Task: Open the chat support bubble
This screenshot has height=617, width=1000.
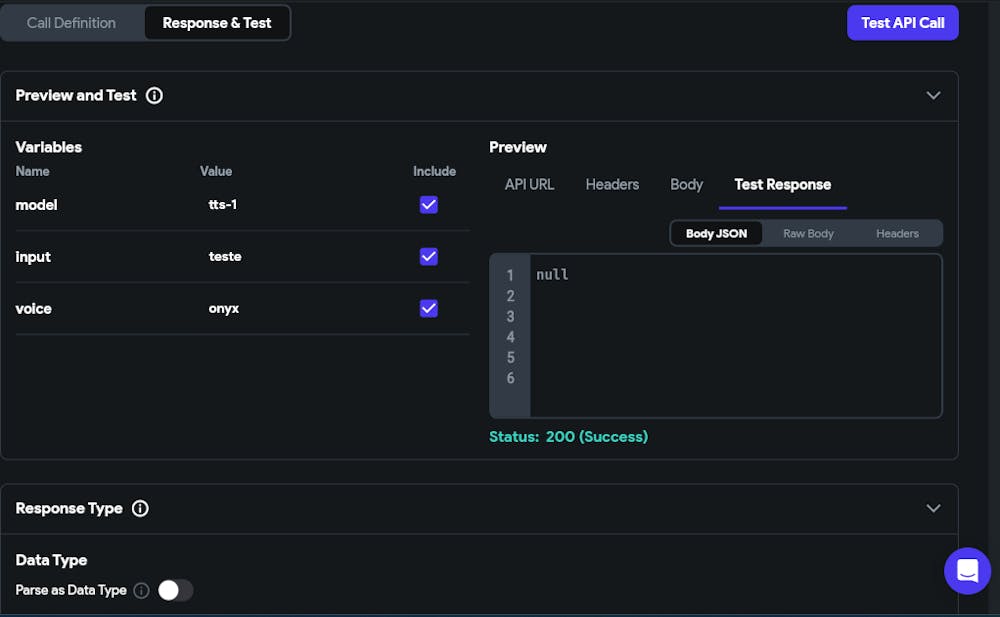Action: pos(967,570)
